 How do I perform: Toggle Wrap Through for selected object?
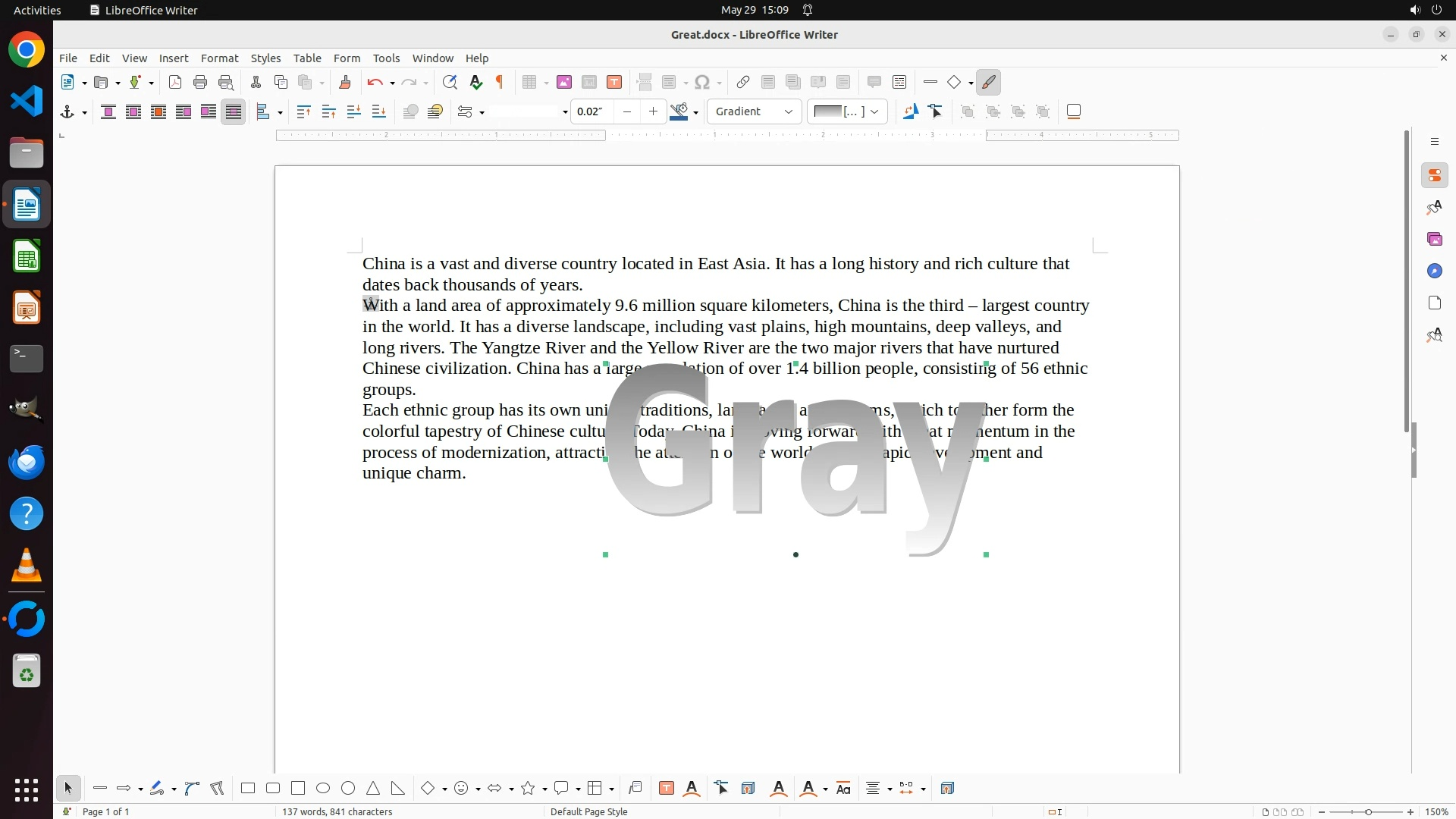tap(234, 112)
